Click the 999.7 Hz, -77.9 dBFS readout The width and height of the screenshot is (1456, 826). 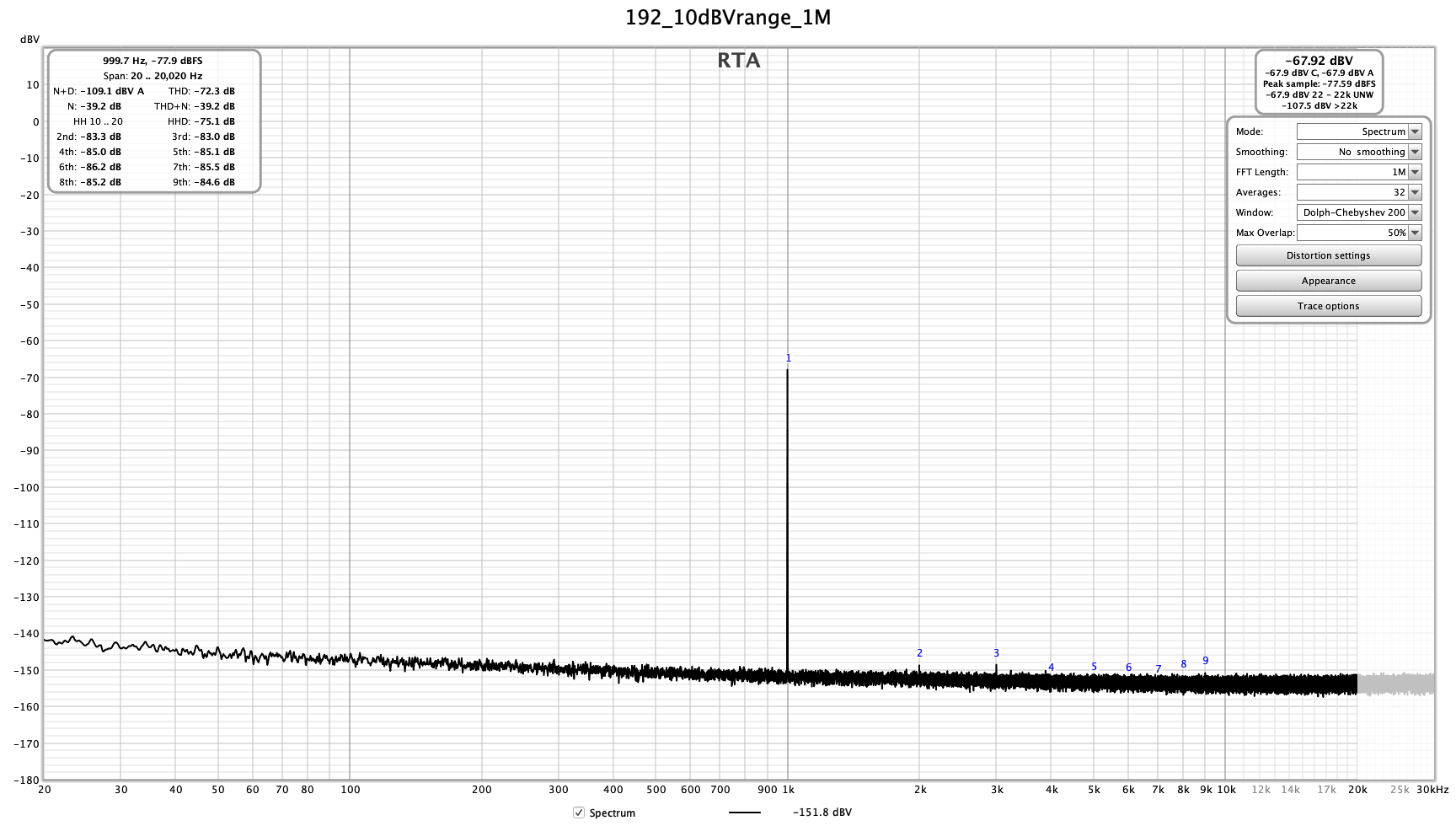(x=153, y=61)
